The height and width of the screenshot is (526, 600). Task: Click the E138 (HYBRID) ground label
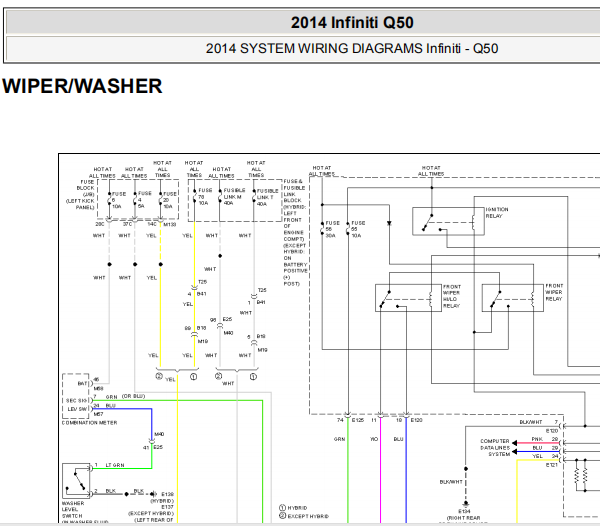164,497
